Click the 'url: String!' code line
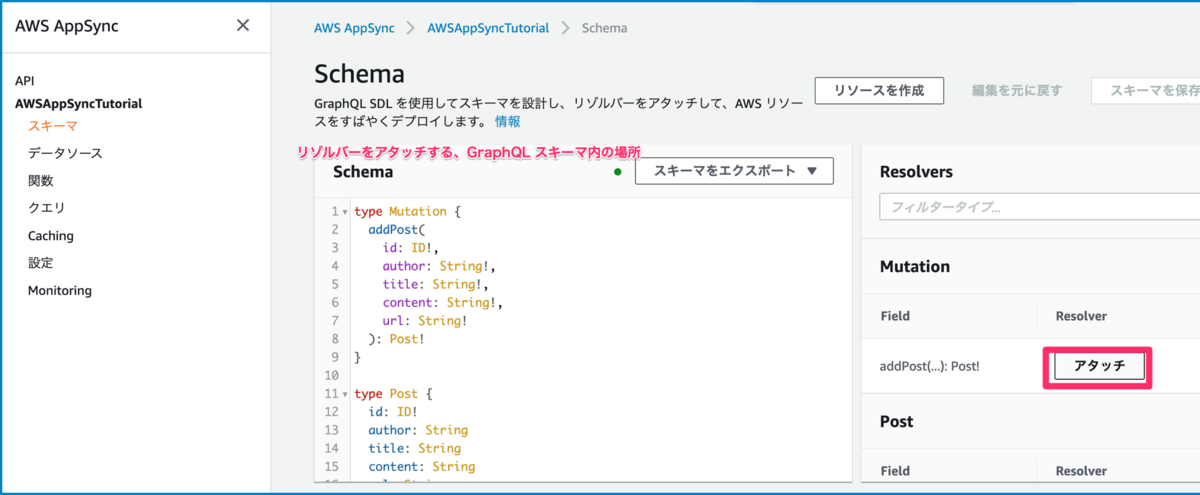Image resolution: width=1200 pixels, height=495 pixels. [x=425, y=320]
